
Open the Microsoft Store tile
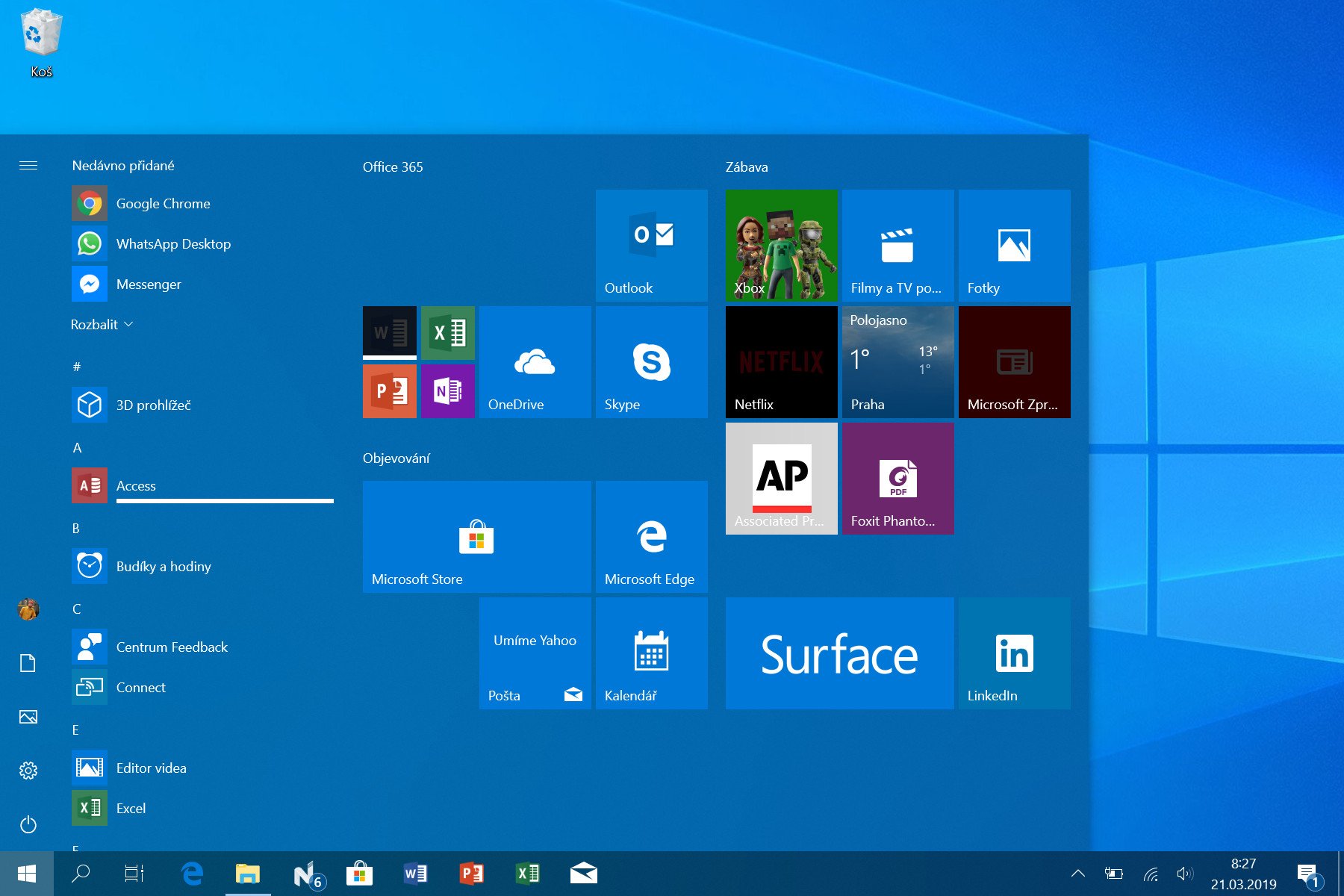[476, 536]
